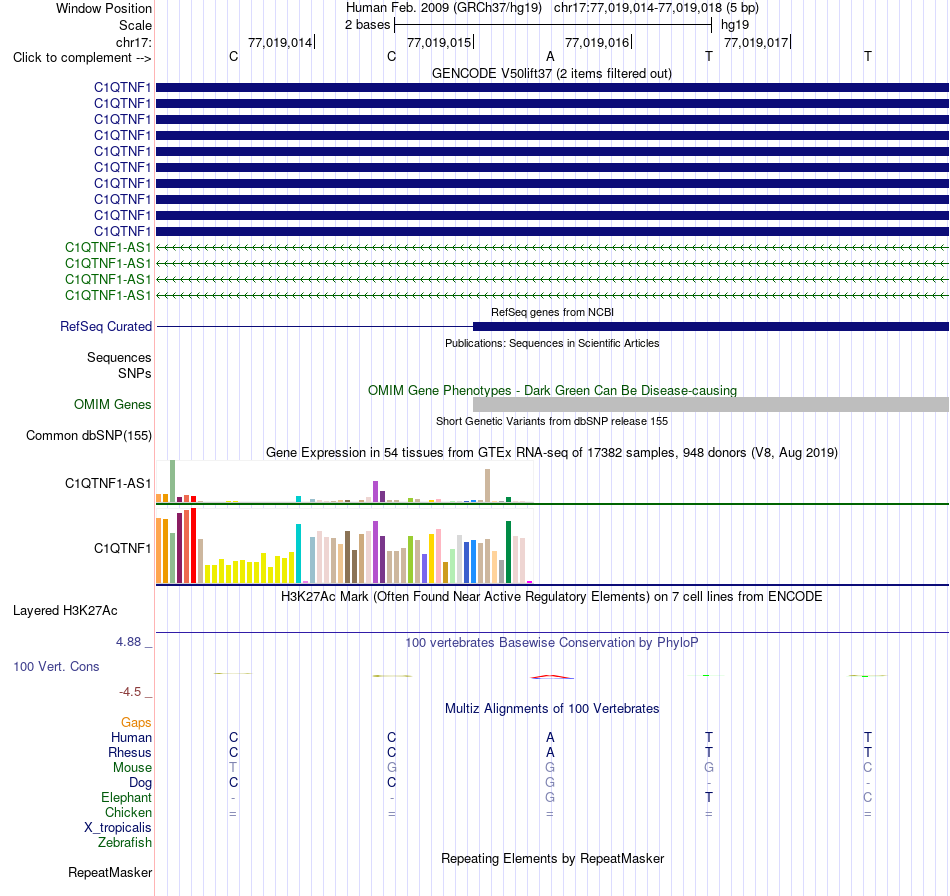Click the 77,019,017 ruler position

tap(756, 42)
